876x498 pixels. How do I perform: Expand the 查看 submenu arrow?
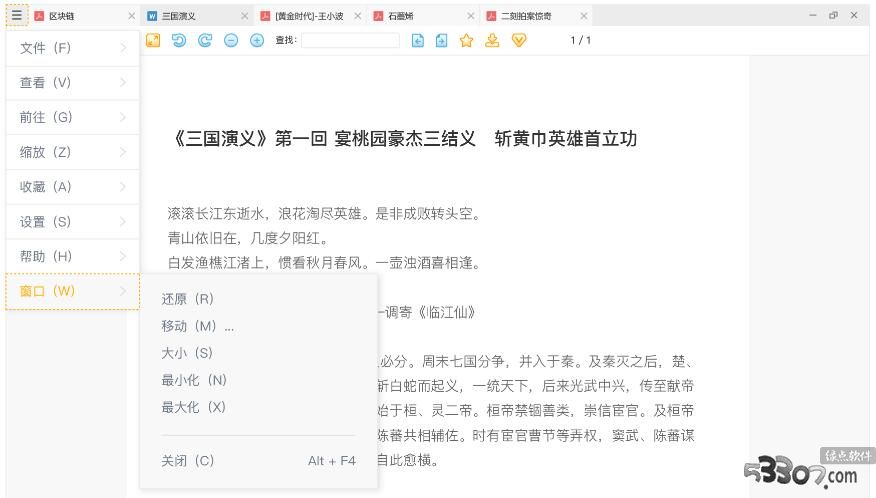coord(123,83)
